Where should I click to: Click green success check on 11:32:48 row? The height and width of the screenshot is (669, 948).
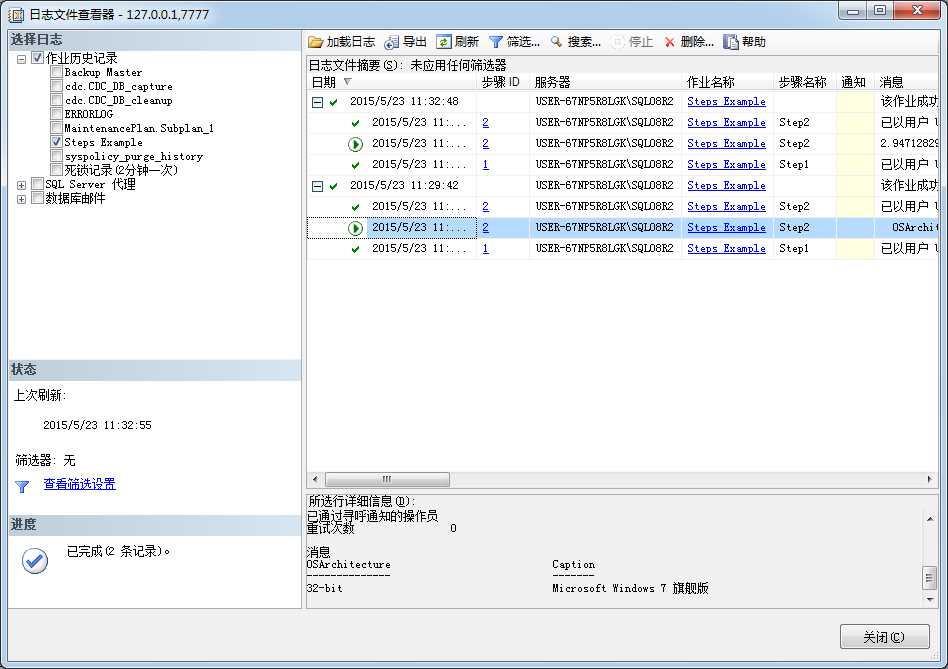click(333, 102)
